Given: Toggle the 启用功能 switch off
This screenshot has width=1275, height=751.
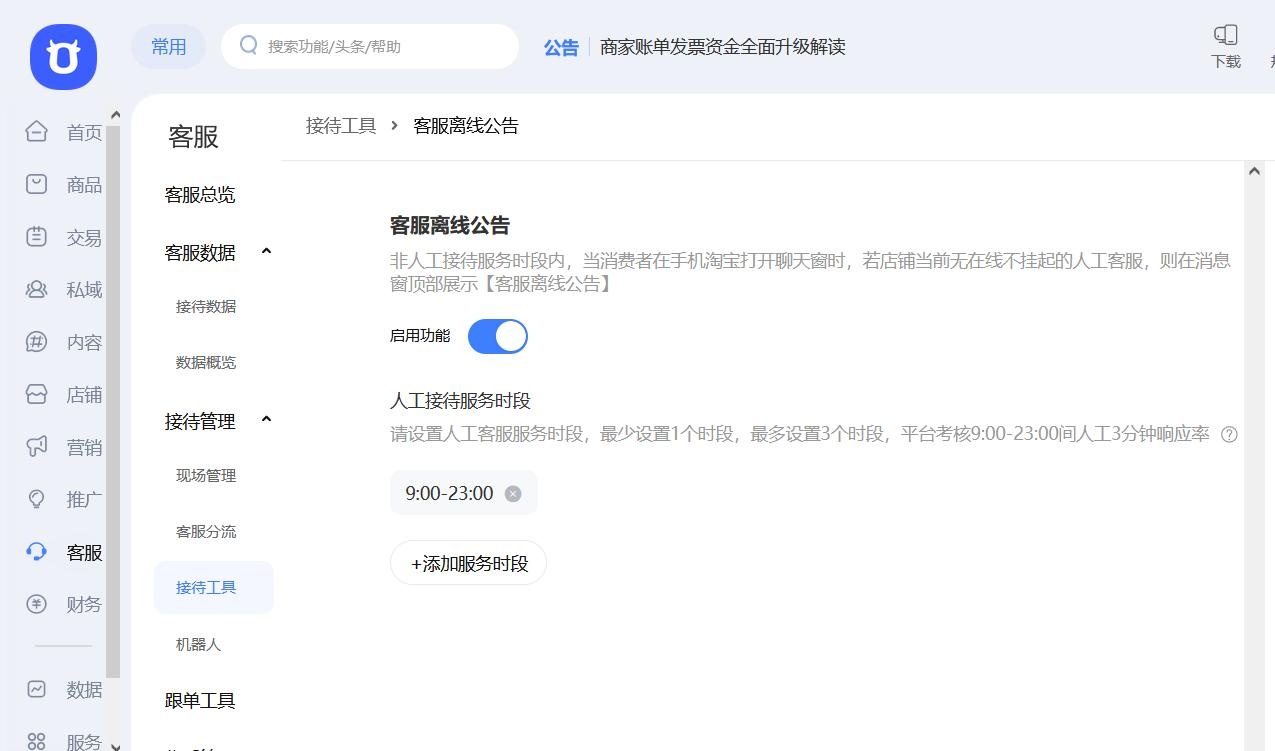Looking at the screenshot, I should coord(497,336).
